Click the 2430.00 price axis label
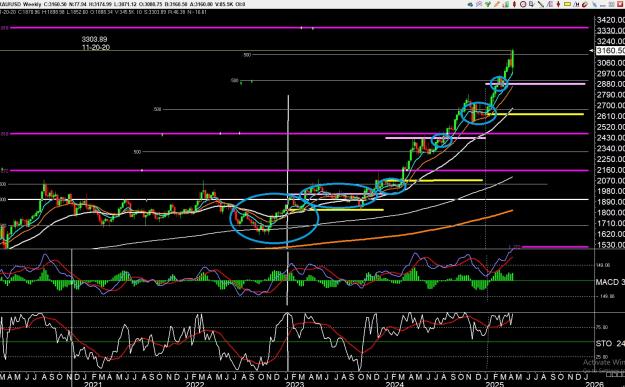 tap(611, 138)
